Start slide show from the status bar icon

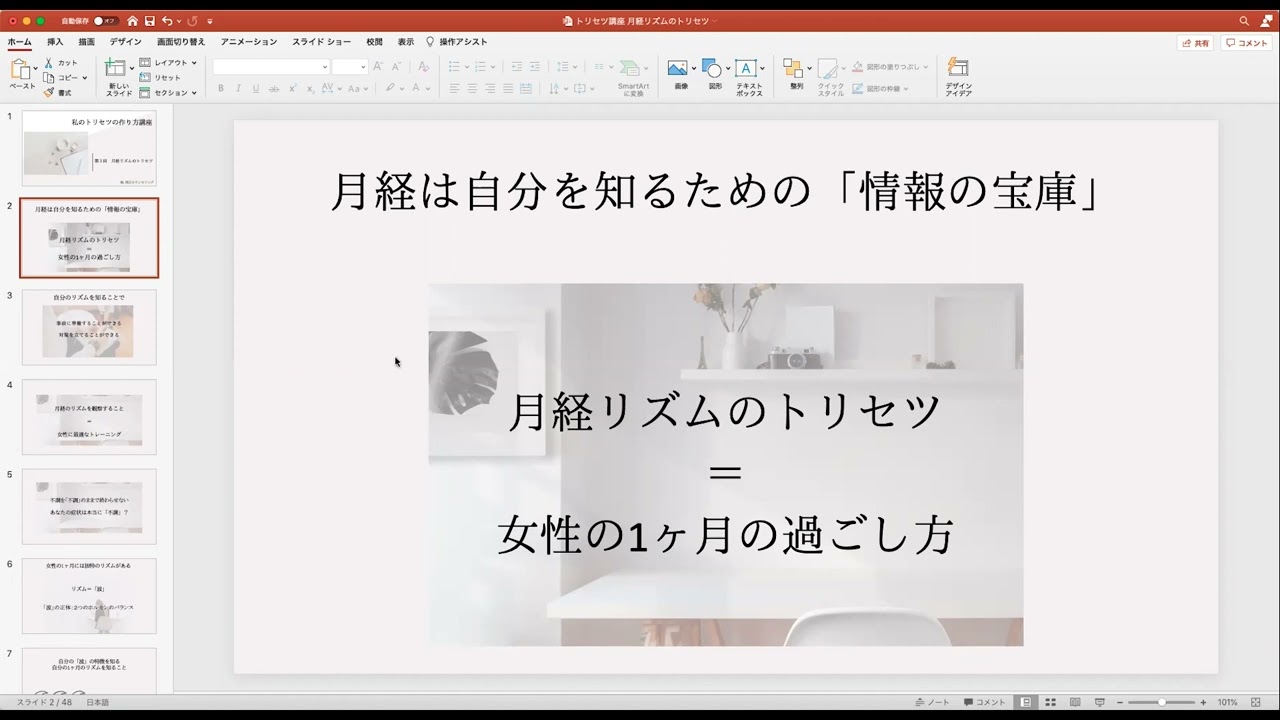point(1099,702)
